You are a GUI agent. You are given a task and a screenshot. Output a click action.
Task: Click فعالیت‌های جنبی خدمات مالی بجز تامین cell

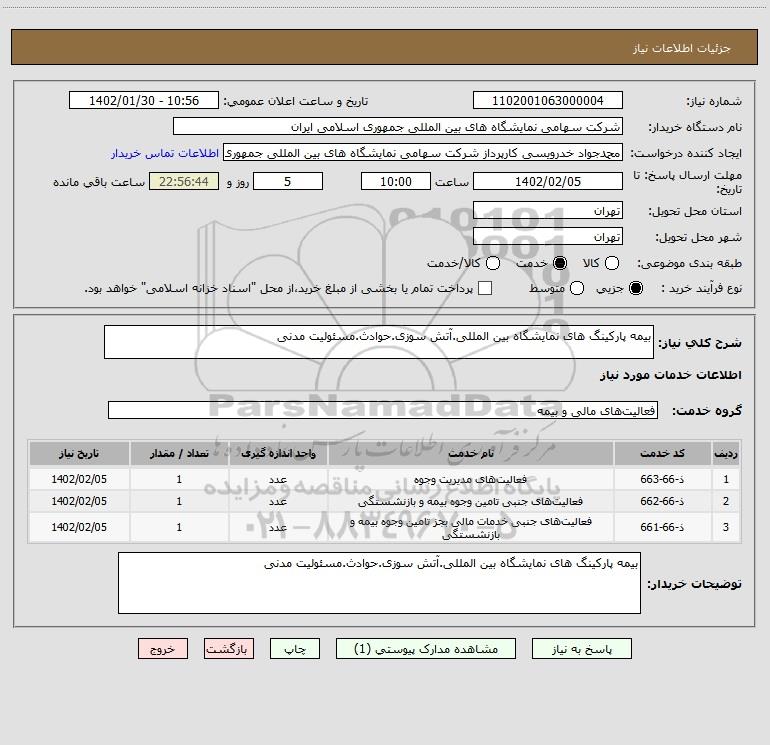coord(470,527)
